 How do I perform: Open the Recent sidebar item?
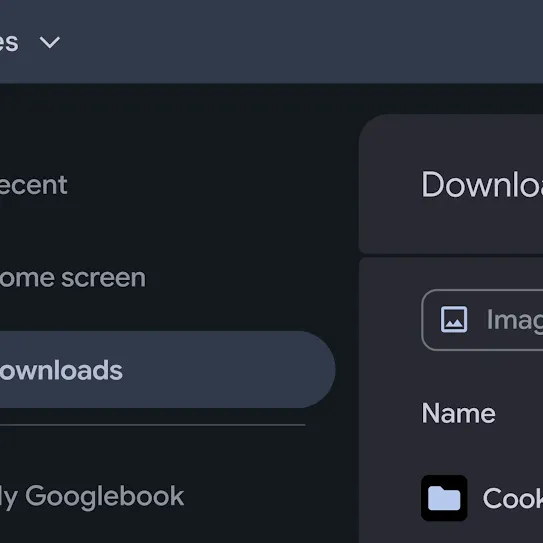34,185
